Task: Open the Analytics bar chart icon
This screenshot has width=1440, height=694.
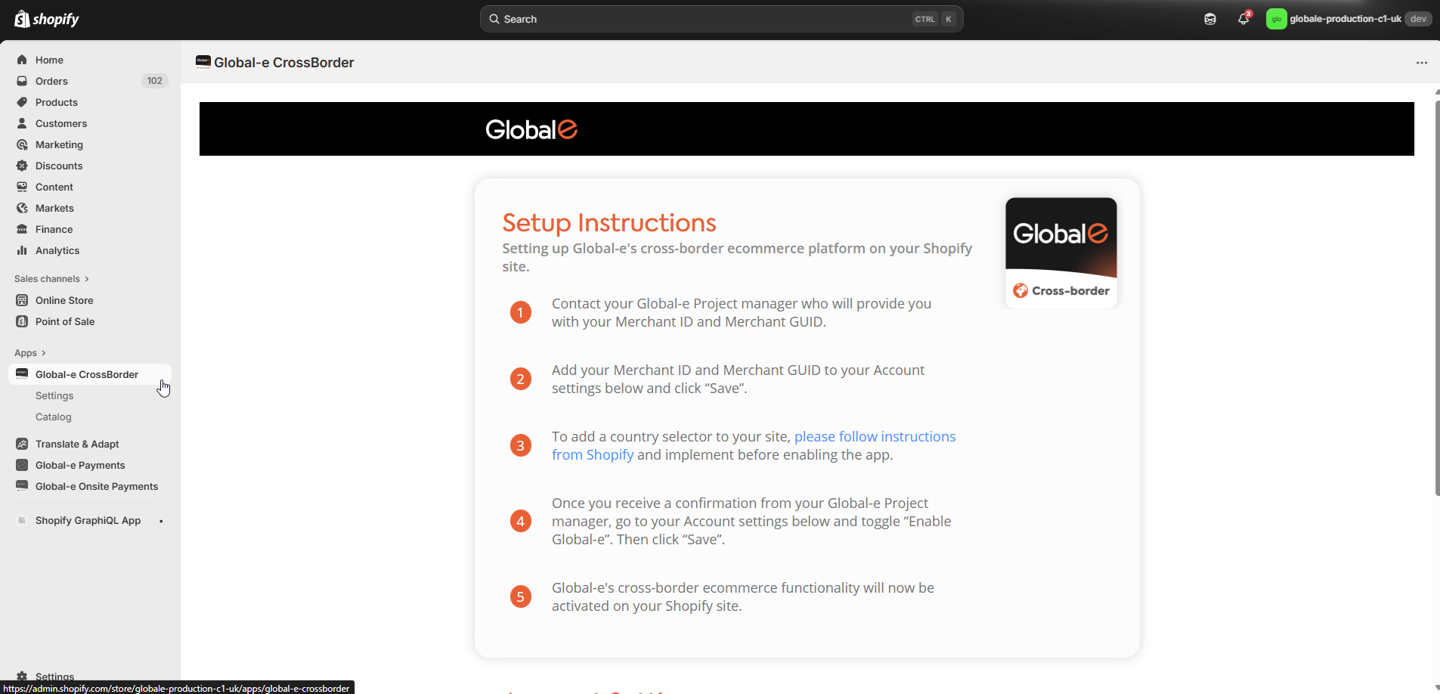Action: [22, 251]
